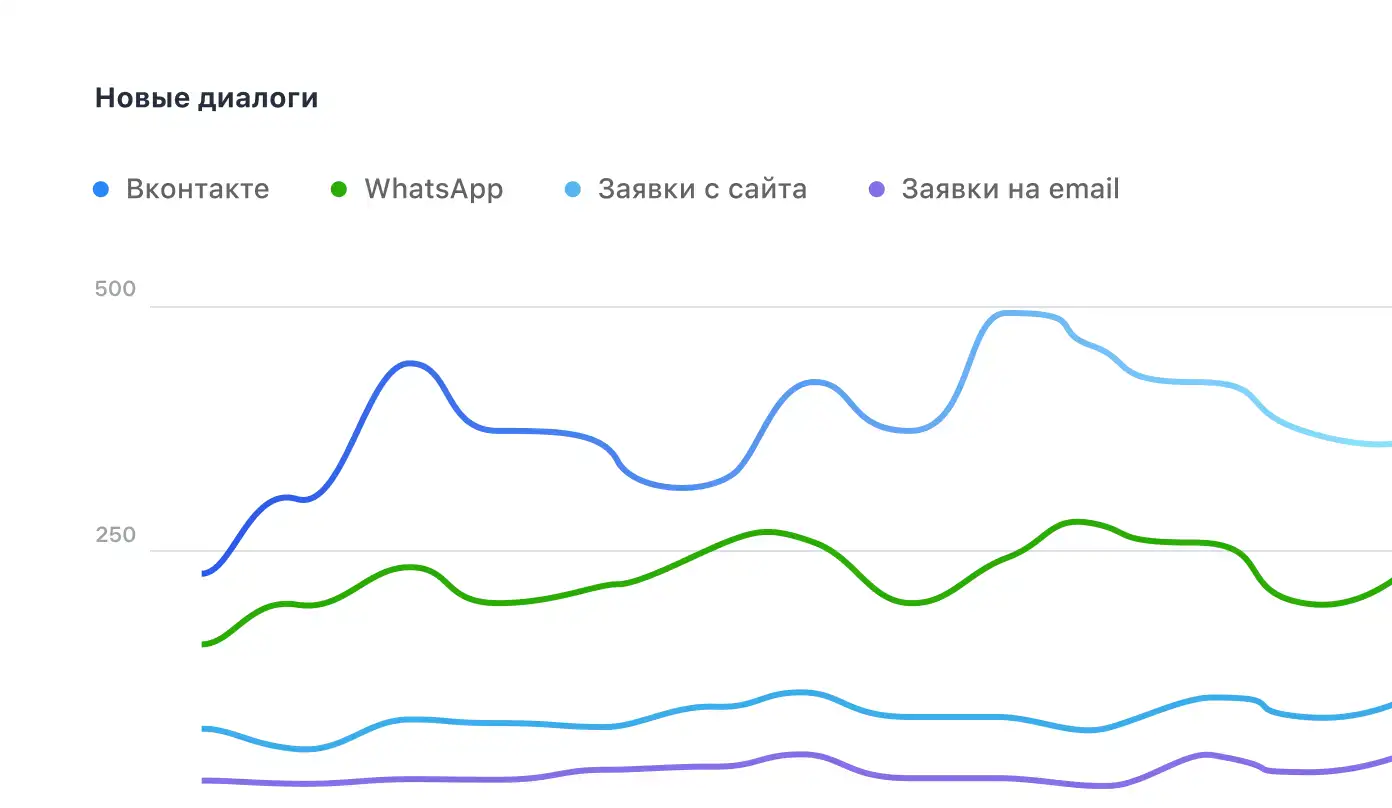1392x808 pixels.
Task: Click the 500 axis label
Action: click(x=115, y=290)
